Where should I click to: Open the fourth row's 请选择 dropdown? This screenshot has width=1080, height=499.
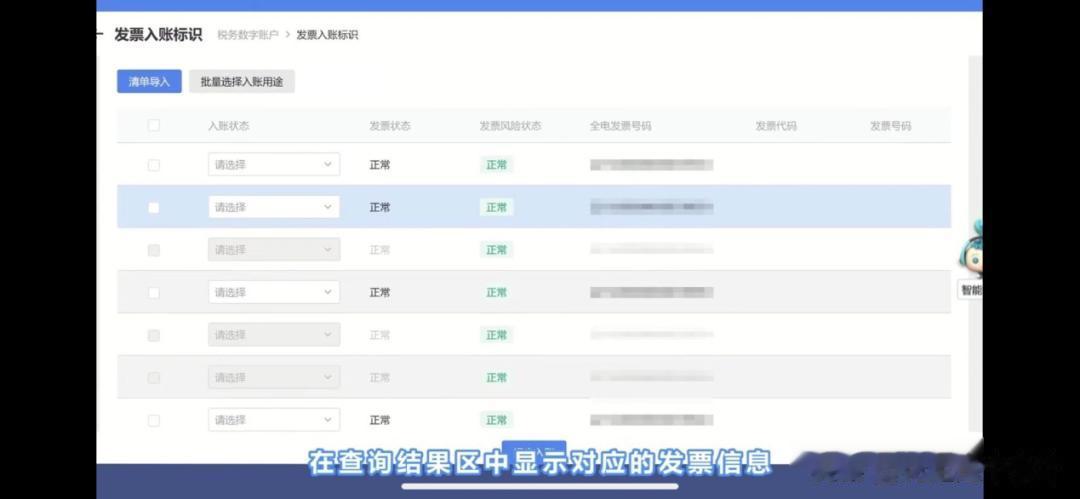point(274,292)
